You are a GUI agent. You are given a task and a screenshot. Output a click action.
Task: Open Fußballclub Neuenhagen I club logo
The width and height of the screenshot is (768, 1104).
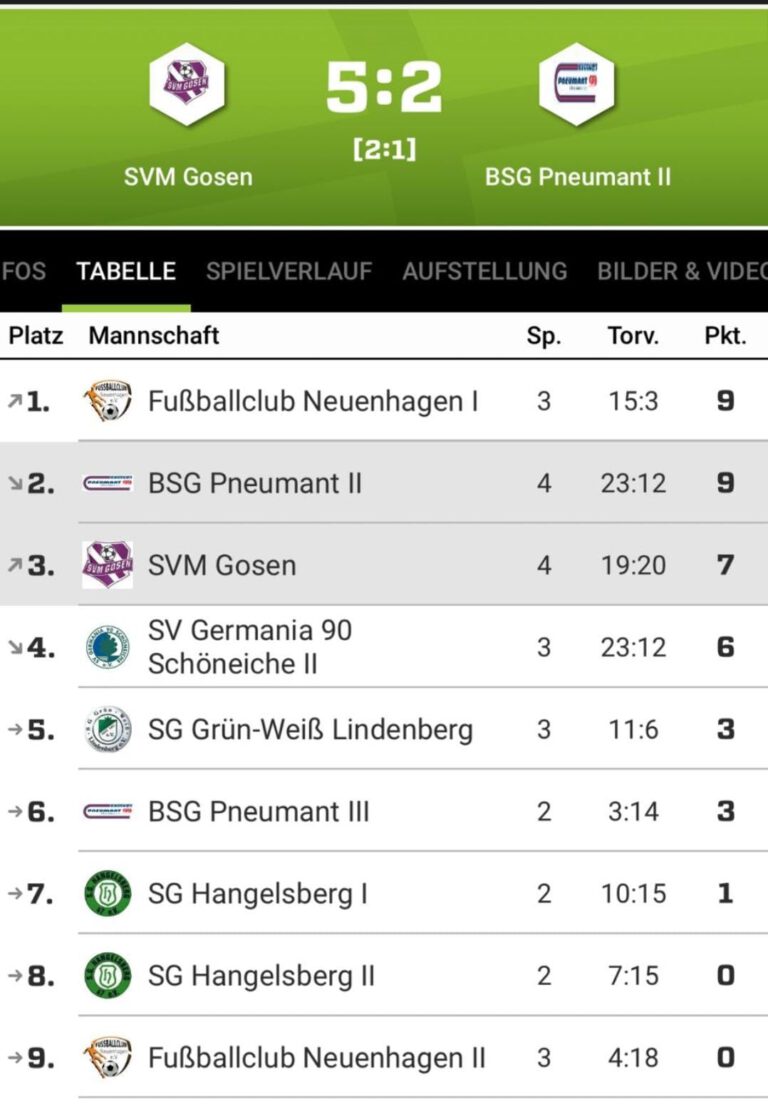click(x=107, y=401)
